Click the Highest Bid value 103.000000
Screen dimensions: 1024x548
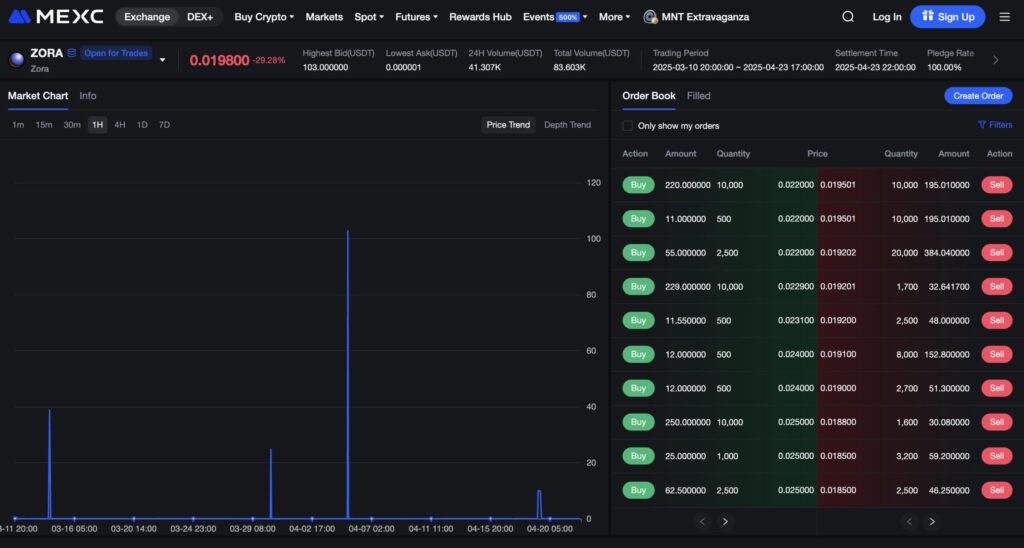325,67
